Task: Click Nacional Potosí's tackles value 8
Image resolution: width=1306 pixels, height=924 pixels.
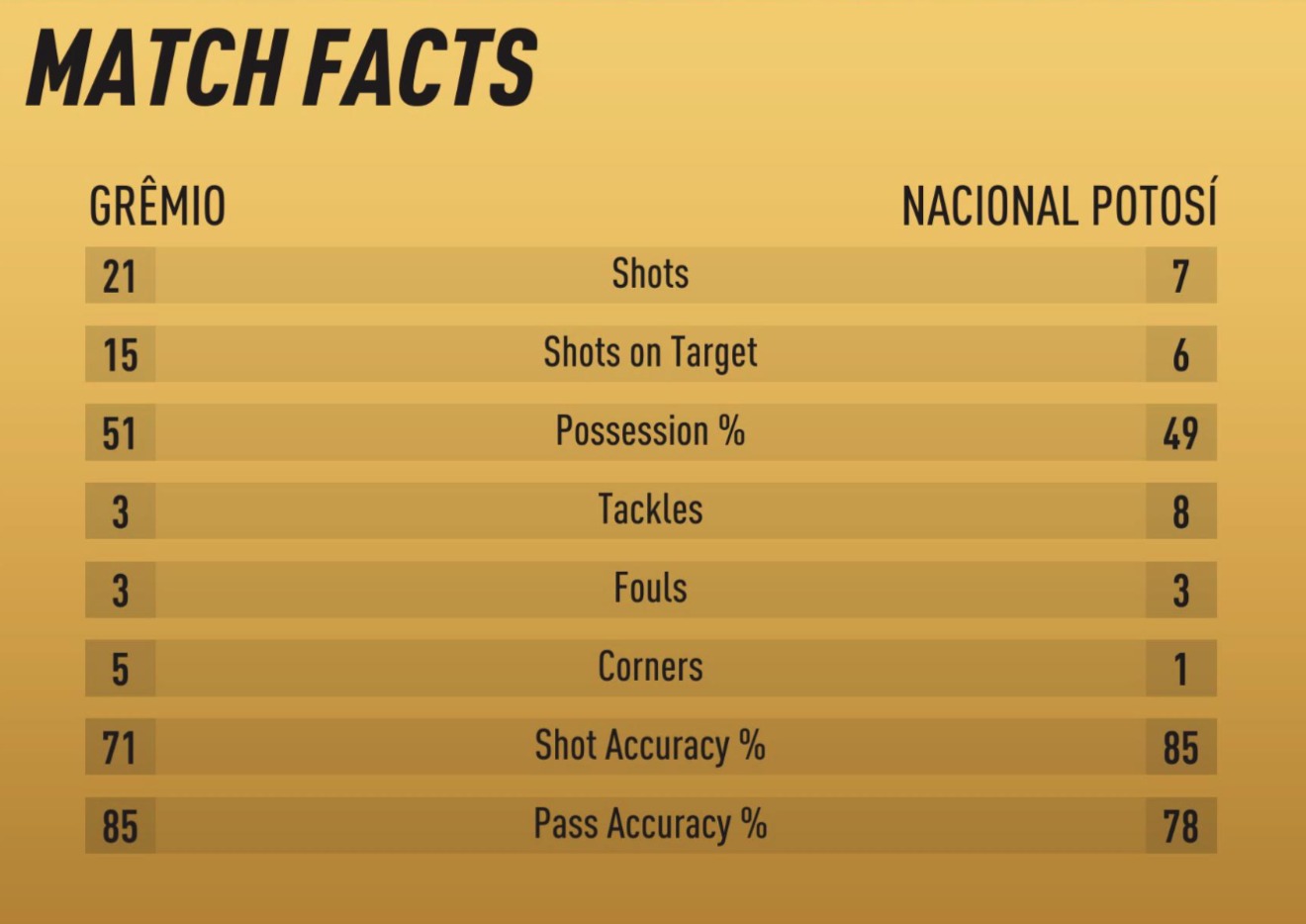Action: 1180,511
